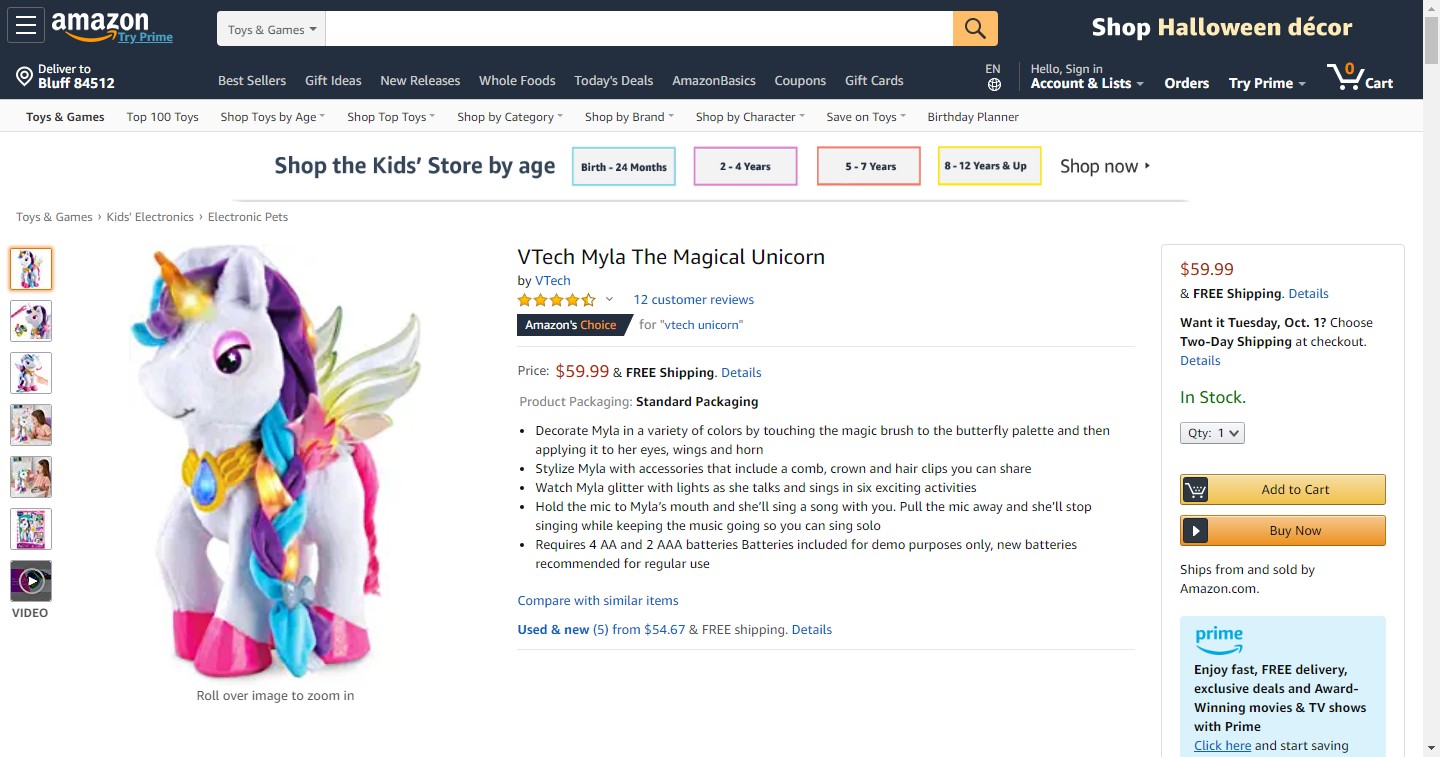Play the product video thumbnail
1440x757 pixels.
[x=31, y=581]
